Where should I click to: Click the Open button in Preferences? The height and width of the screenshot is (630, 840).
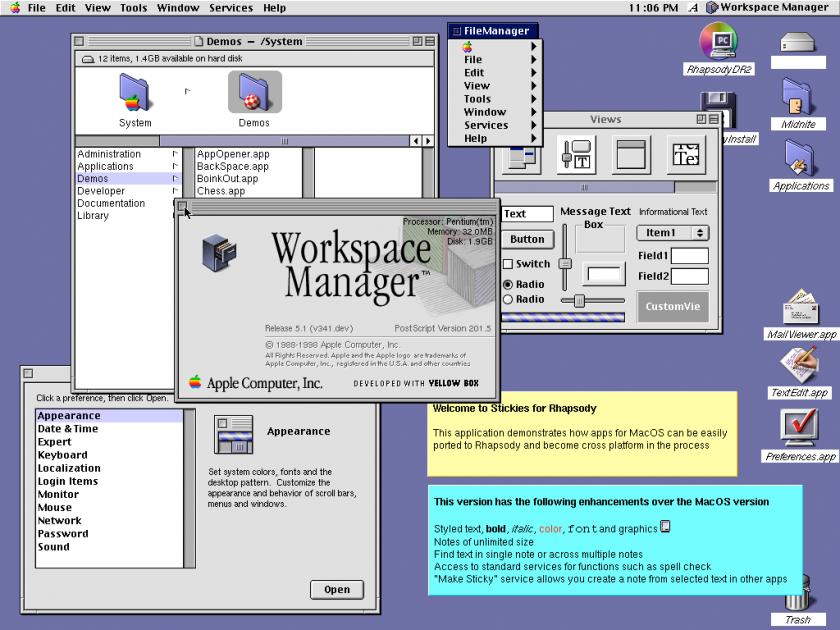(x=337, y=589)
